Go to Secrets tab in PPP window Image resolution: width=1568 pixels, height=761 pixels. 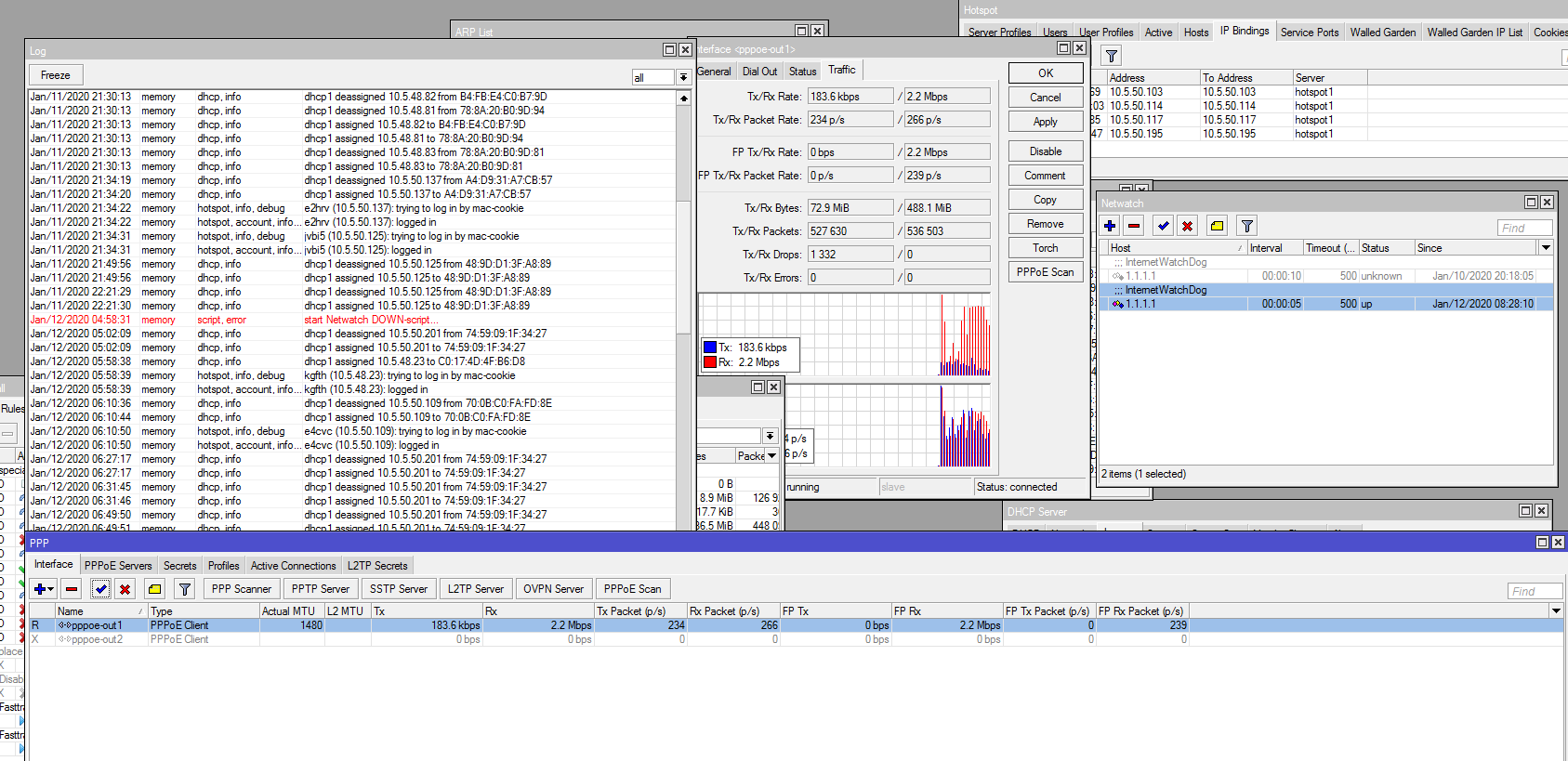[179, 566]
